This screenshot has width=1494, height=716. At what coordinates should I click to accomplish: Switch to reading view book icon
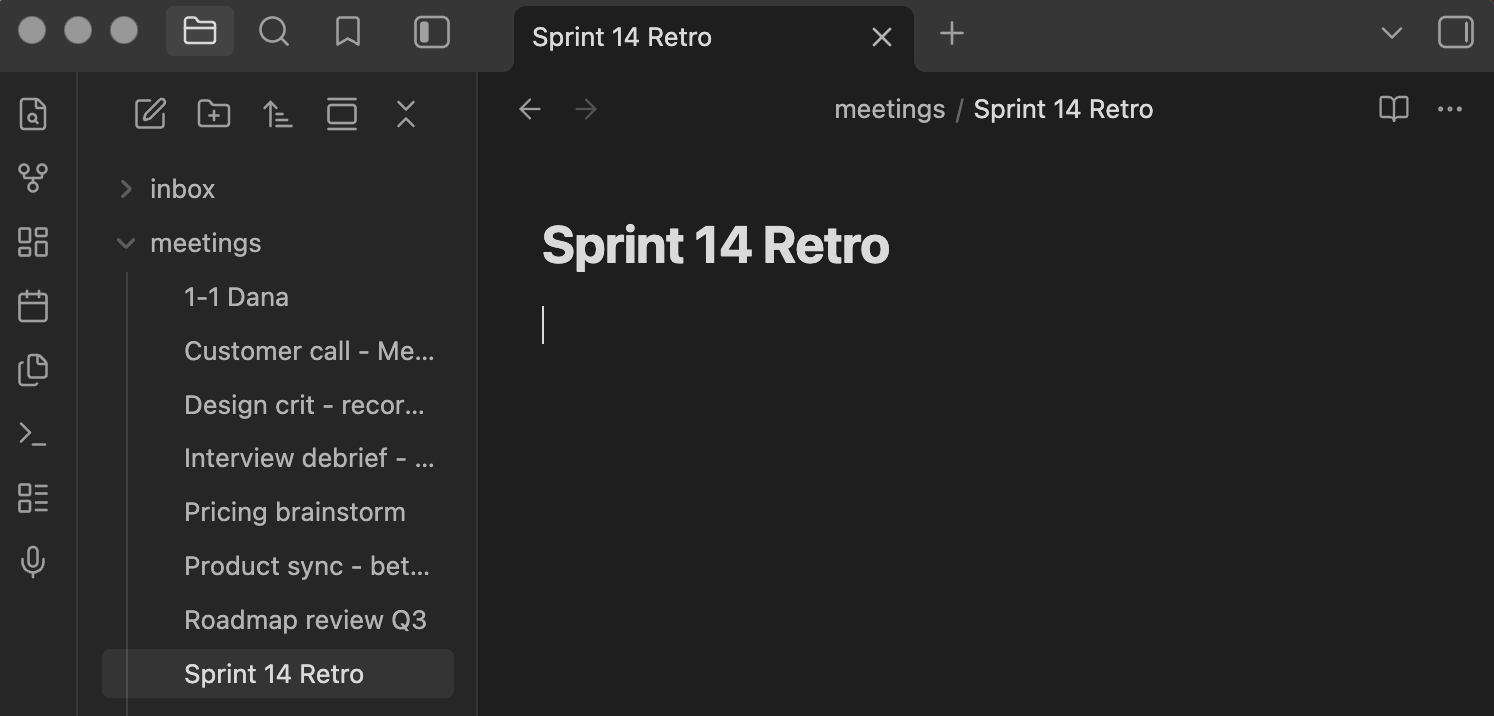tap(1394, 108)
